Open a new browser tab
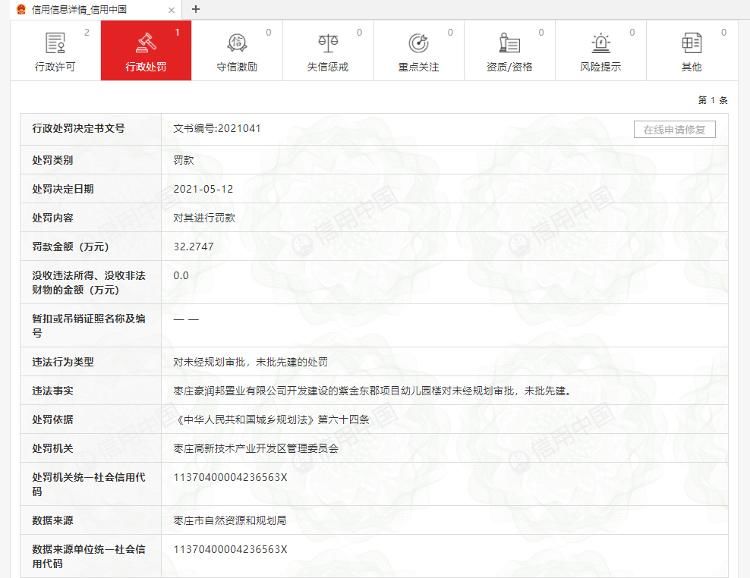 pyautogui.click(x=196, y=9)
